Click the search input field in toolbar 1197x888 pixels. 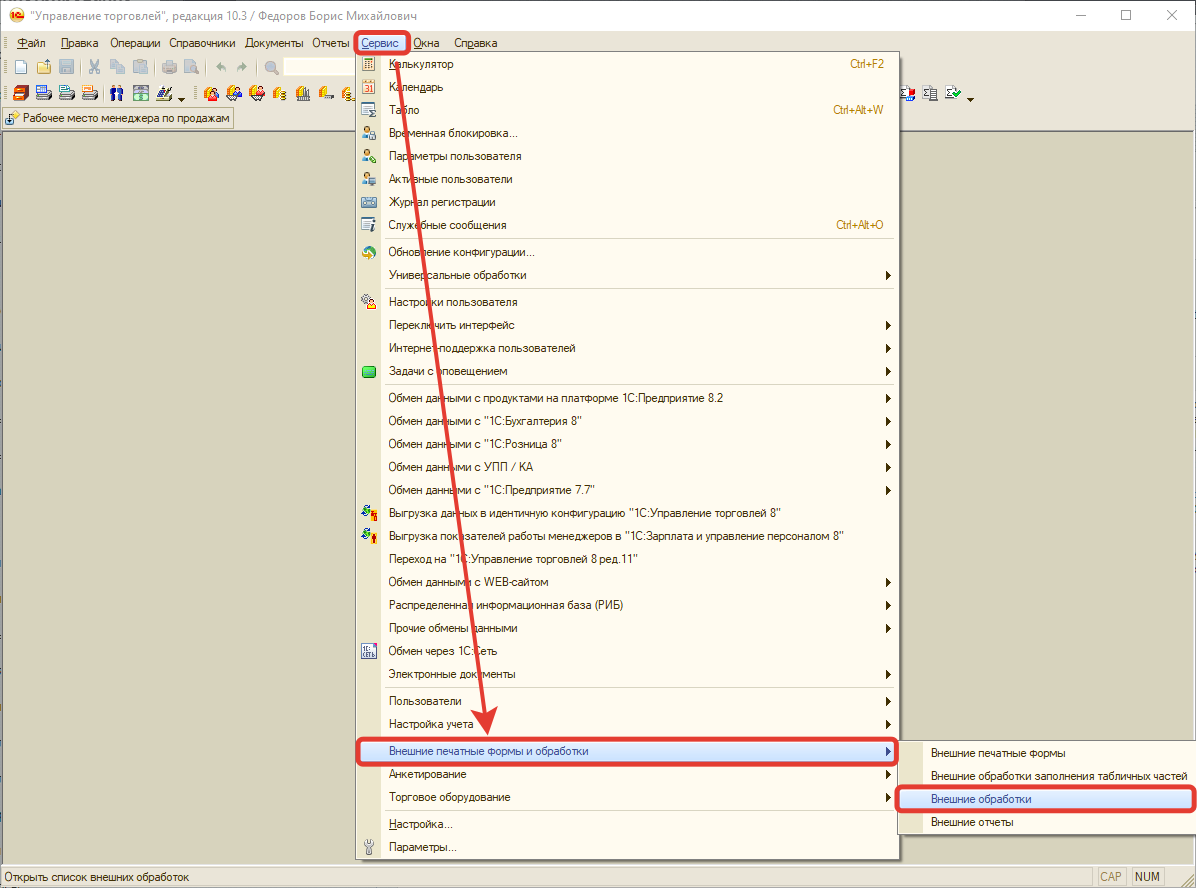point(320,67)
